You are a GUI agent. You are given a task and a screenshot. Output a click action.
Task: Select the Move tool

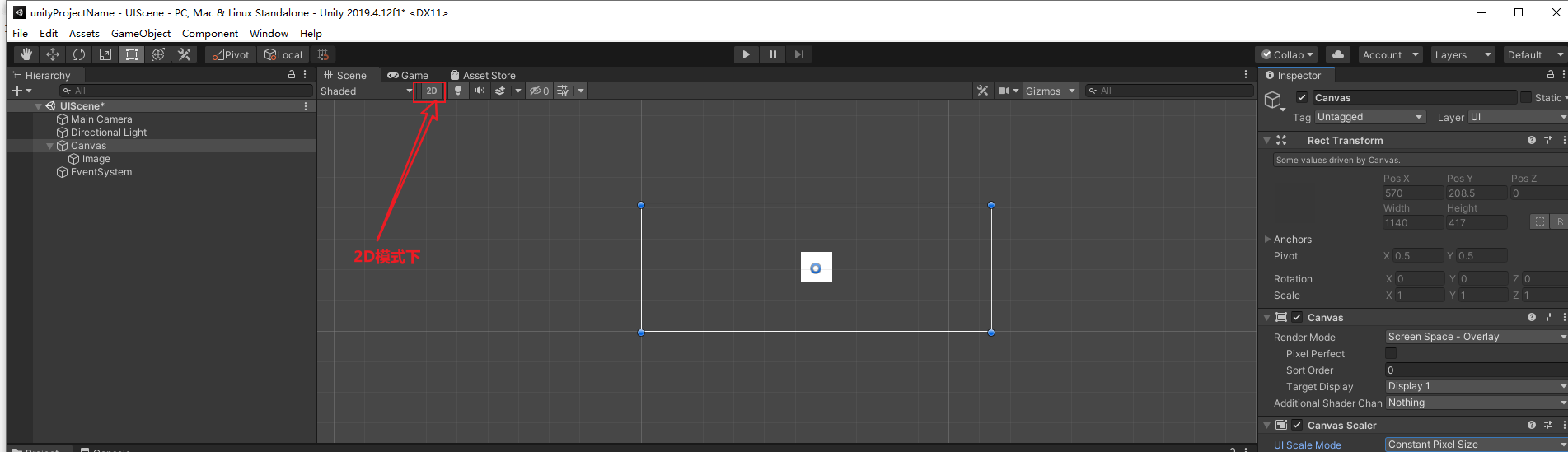[53, 54]
